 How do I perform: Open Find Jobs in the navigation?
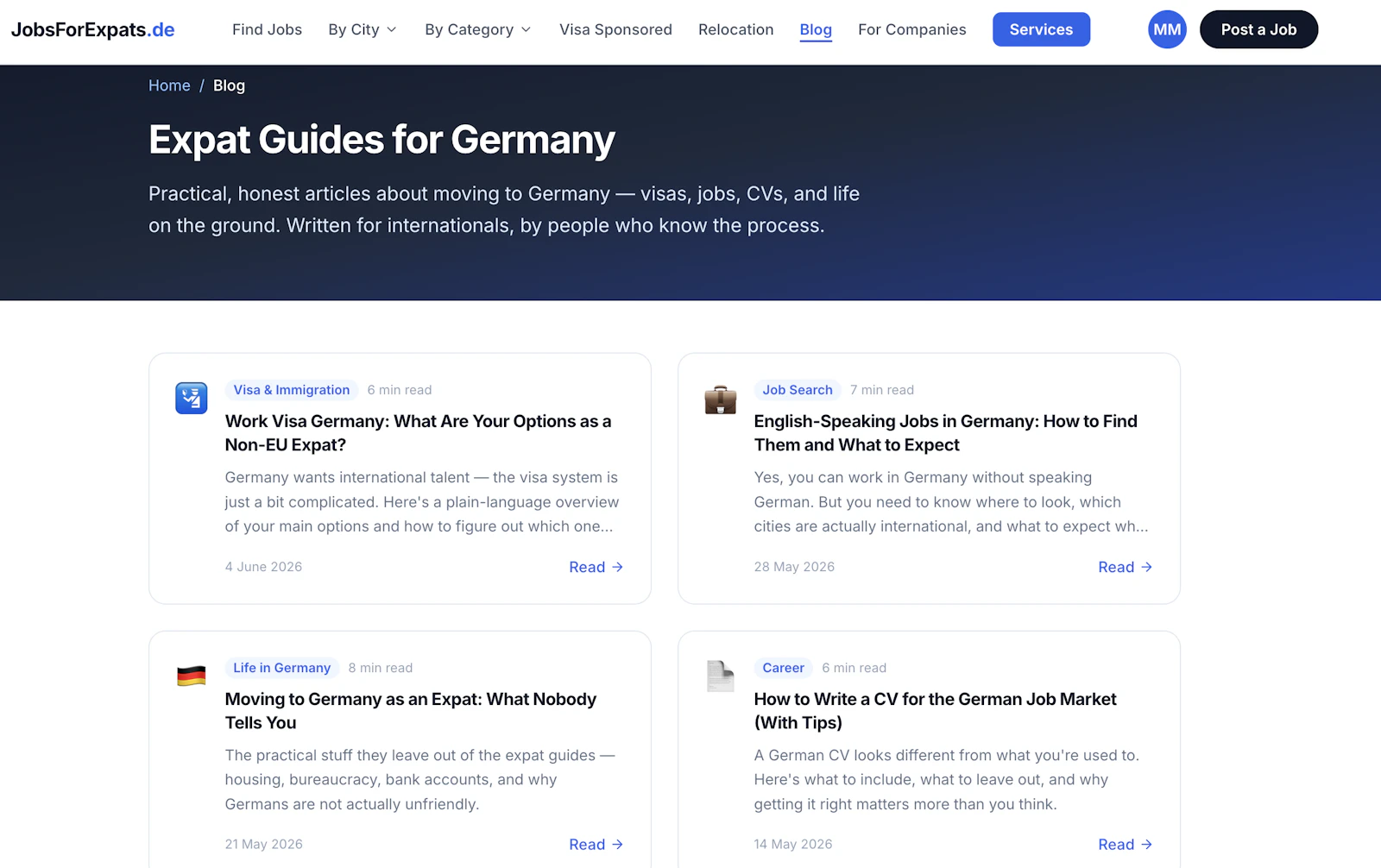point(267,29)
